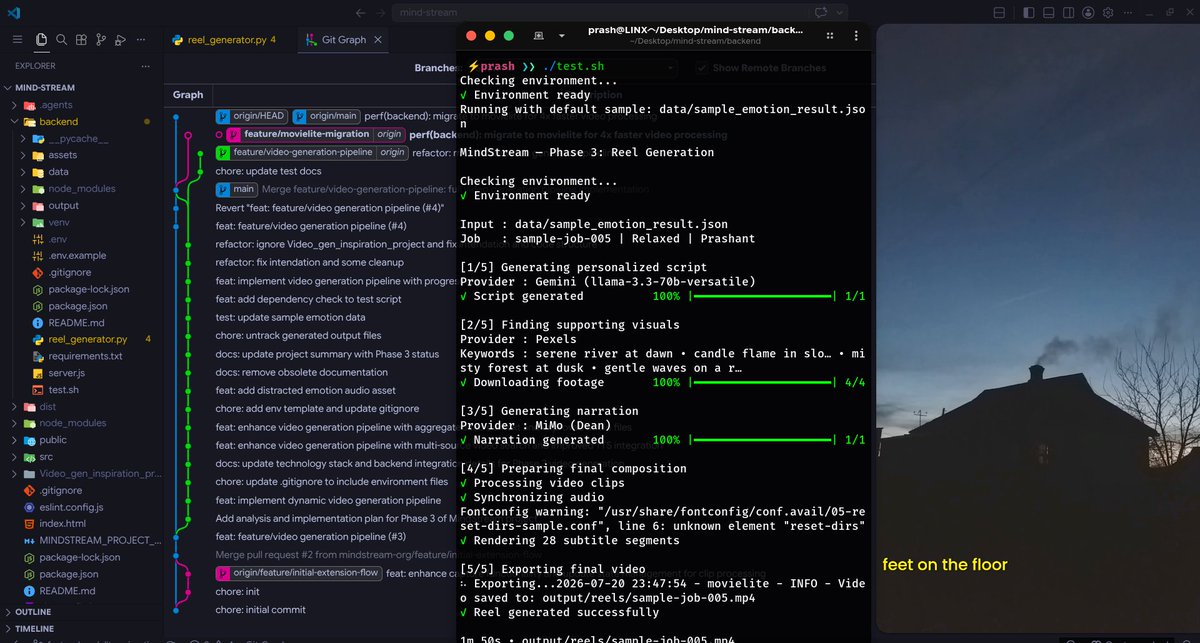Viewport: 1200px width, 643px height.
Task: Select commit 'chore: update test docs'
Action: coord(268,171)
